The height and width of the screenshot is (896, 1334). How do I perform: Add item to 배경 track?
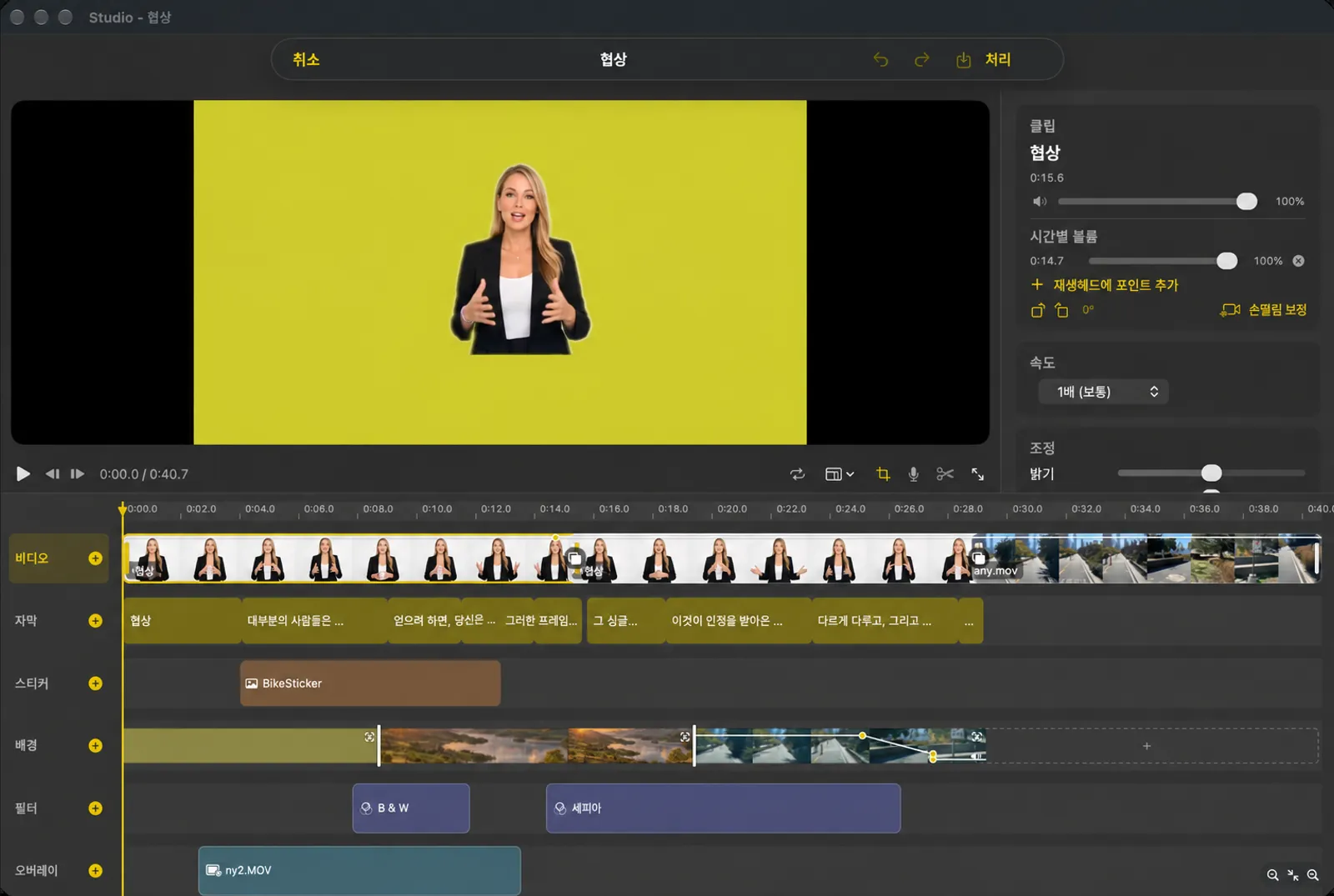95,746
